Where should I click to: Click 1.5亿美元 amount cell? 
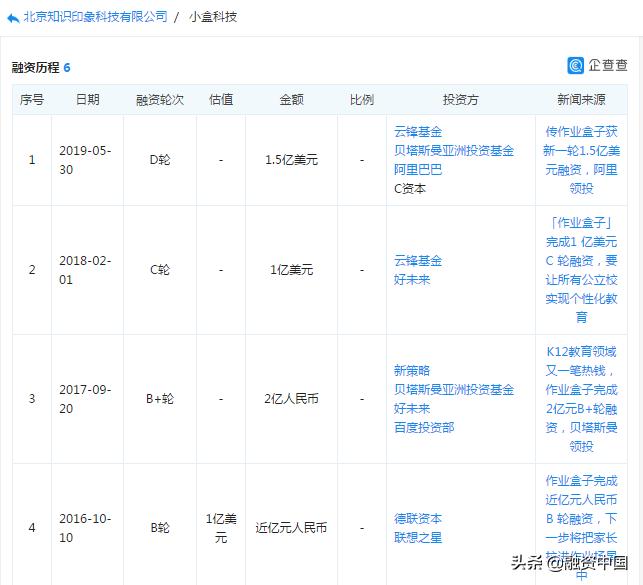coord(292,160)
